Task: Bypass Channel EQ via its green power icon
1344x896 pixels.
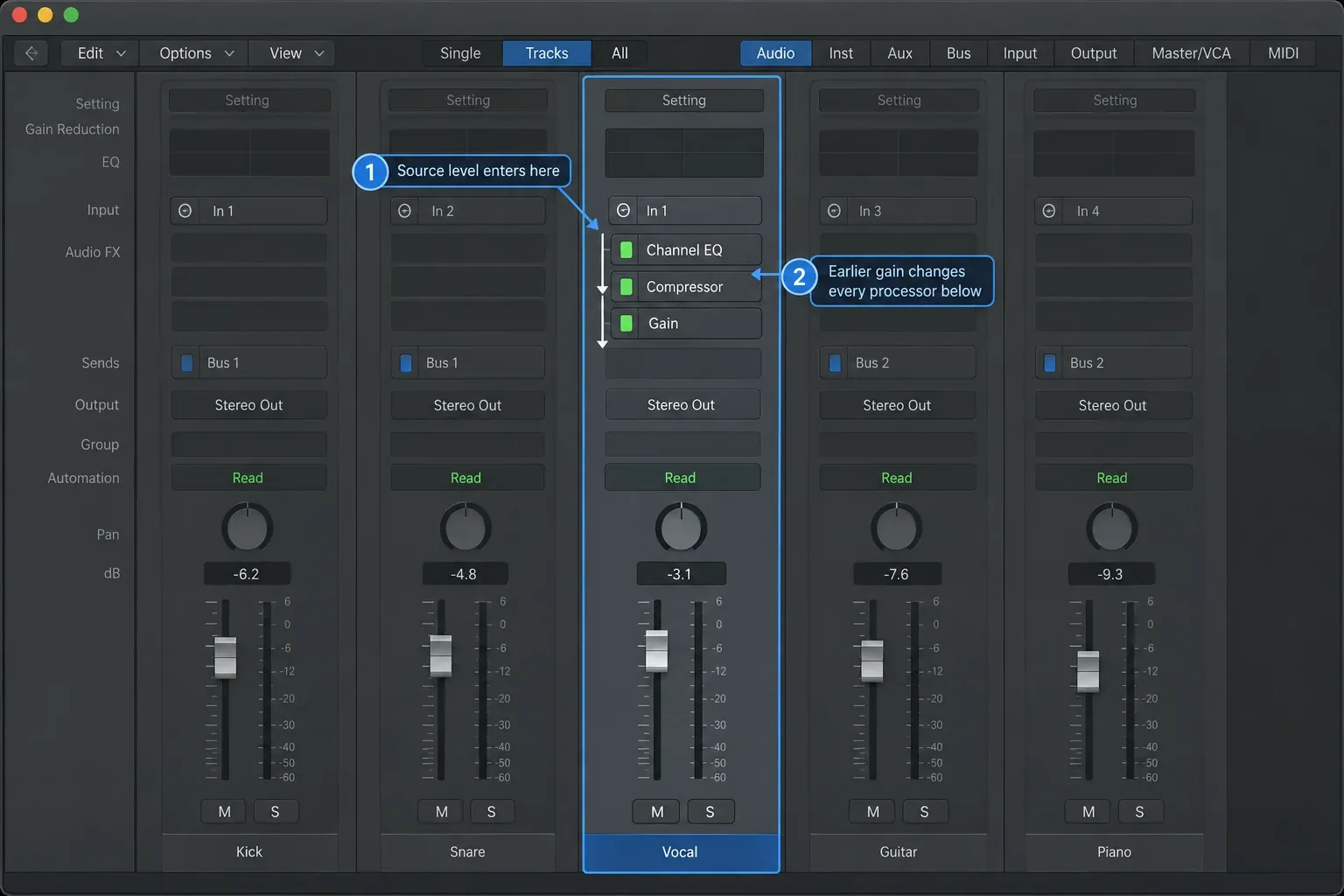Action: coord(626,250)
